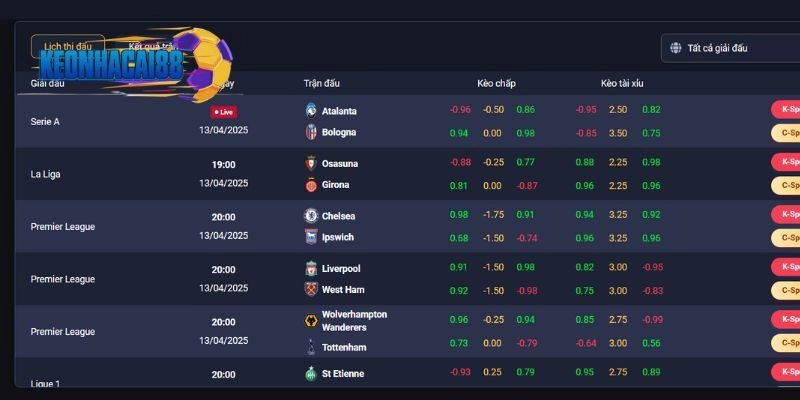Click the Osasuna team crest icon
The height and width of the screenshot is (400, 800).
point(310,163)
